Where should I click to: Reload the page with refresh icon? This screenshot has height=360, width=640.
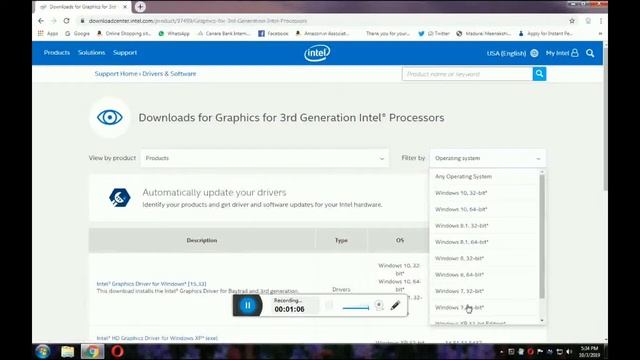point(67,21)
